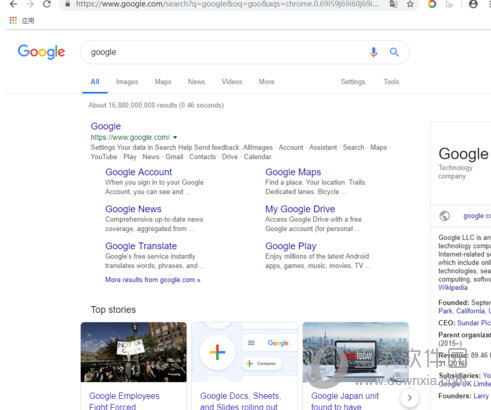
Task: Open the protest photo story thumbnail
Action: coord(134,352)
